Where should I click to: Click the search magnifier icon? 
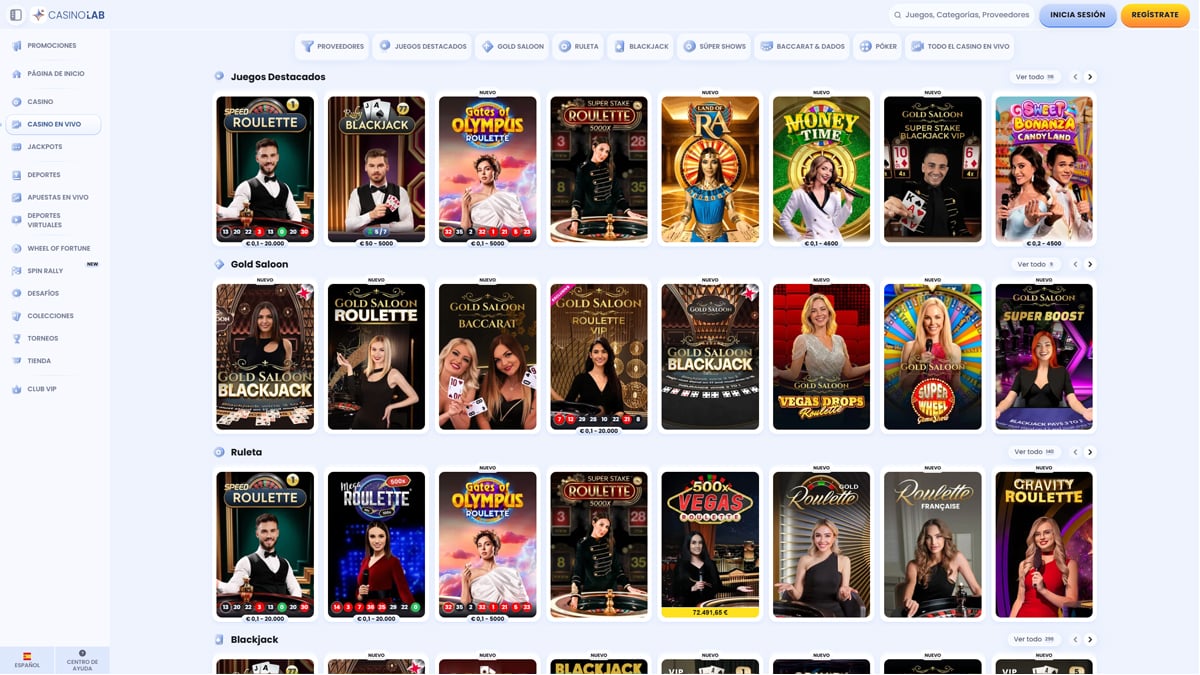tap(898, 15)
